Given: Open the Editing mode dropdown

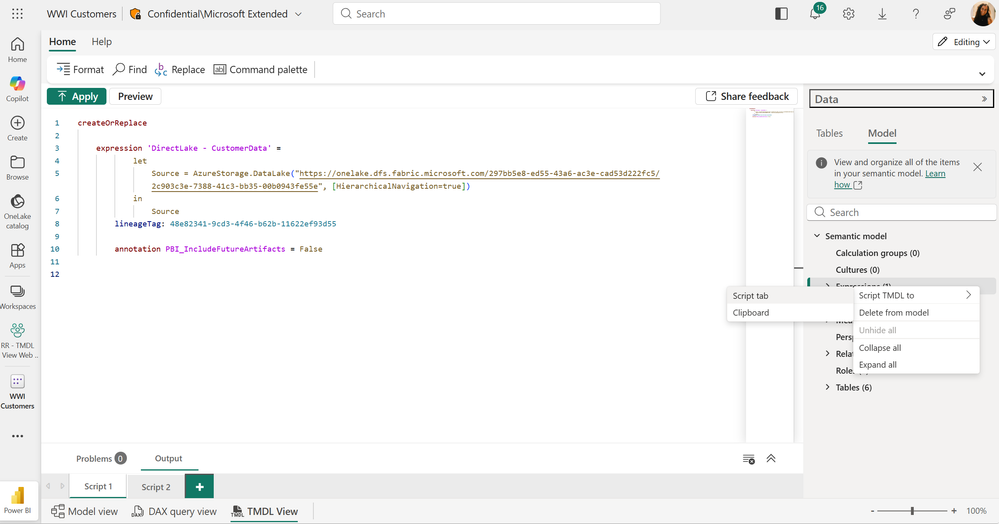Looking at the screenshot, I should pos(964,41).
